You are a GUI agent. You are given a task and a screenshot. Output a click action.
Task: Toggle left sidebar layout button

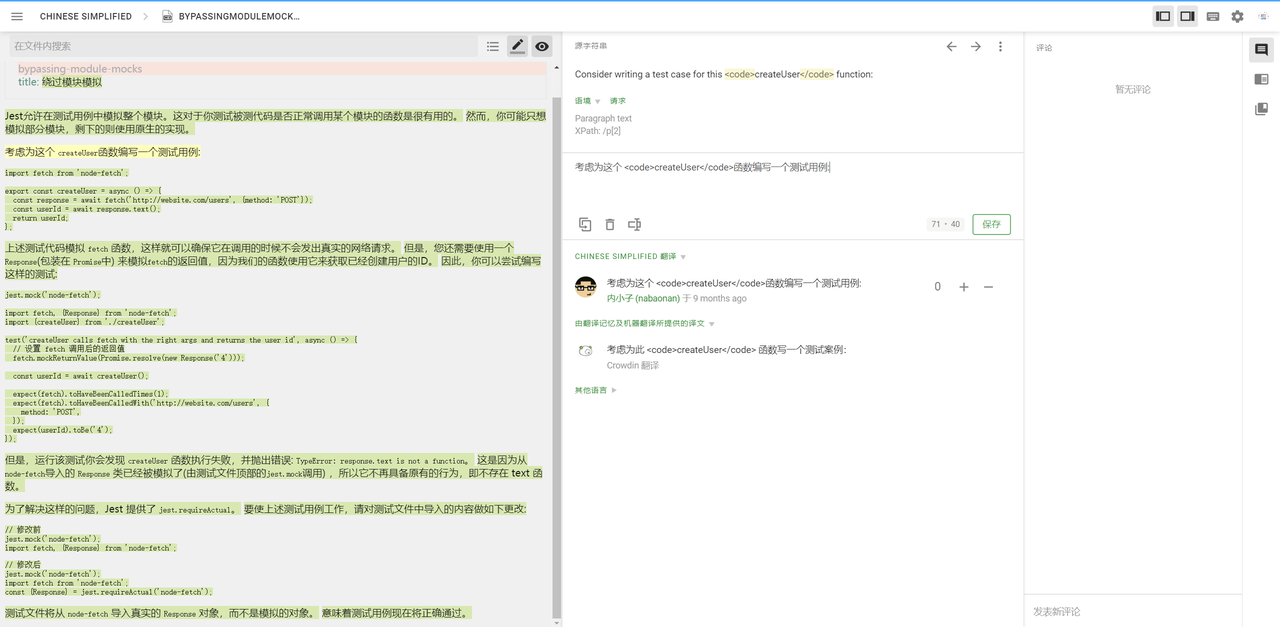1163,16
